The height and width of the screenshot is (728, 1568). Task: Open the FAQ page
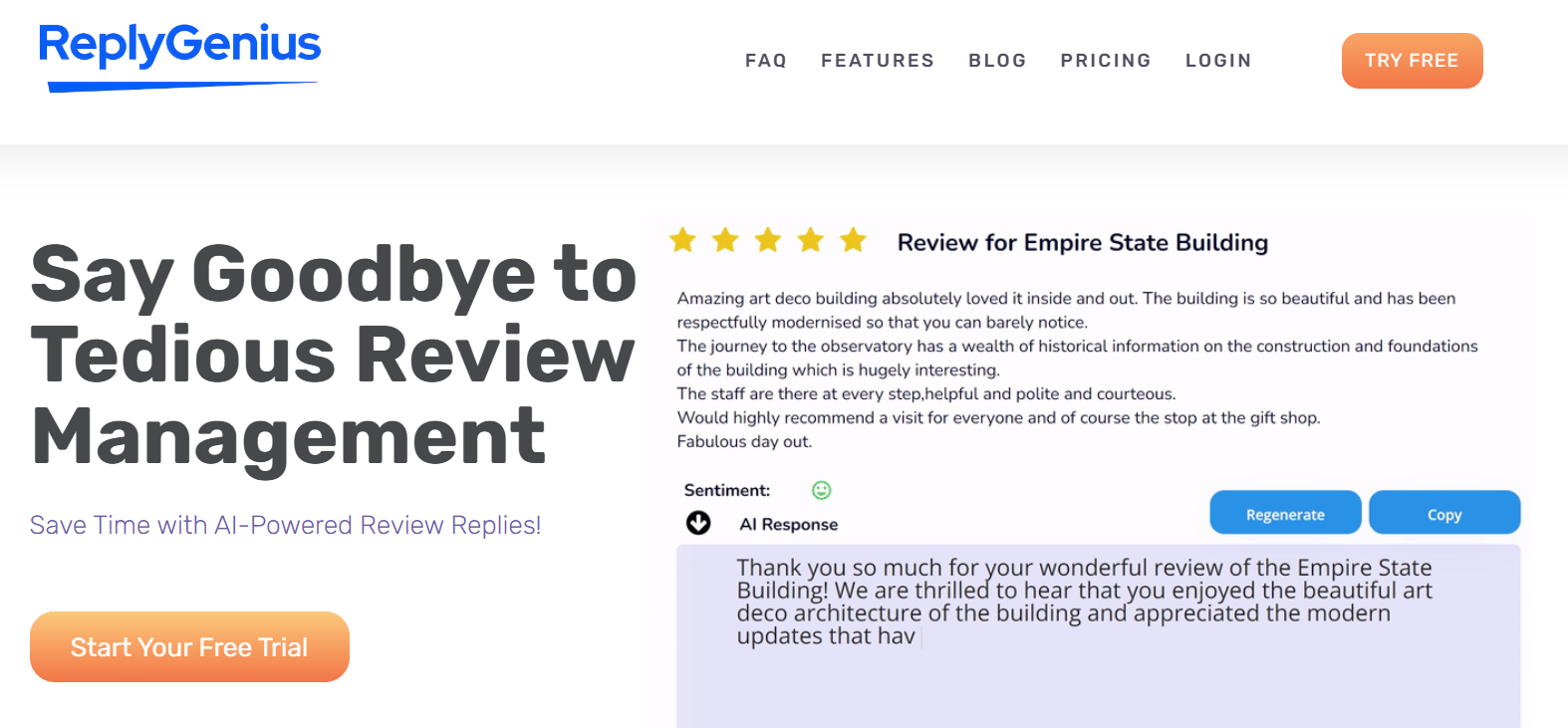click(x=766, y=61)
